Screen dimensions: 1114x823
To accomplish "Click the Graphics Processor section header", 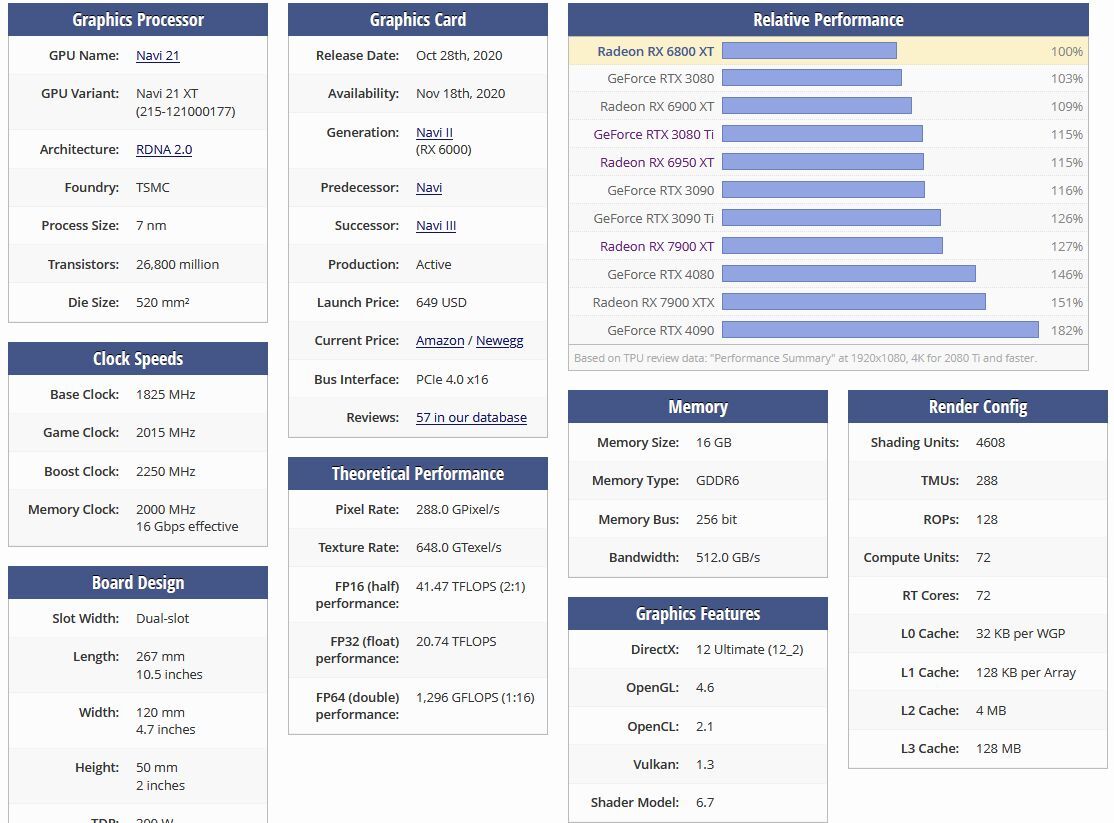I will (138, 20).
